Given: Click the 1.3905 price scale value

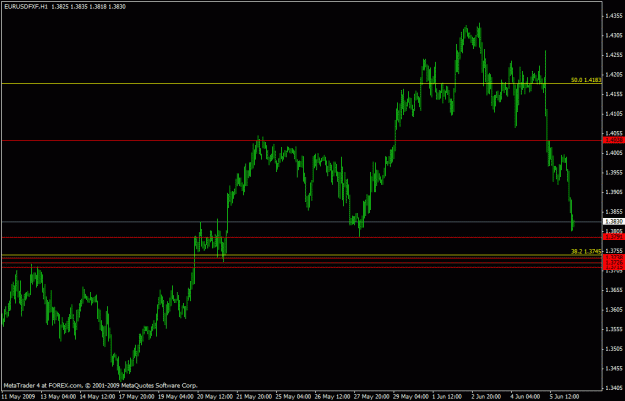Looking at the screenshot, I should [x=614, y=192].
